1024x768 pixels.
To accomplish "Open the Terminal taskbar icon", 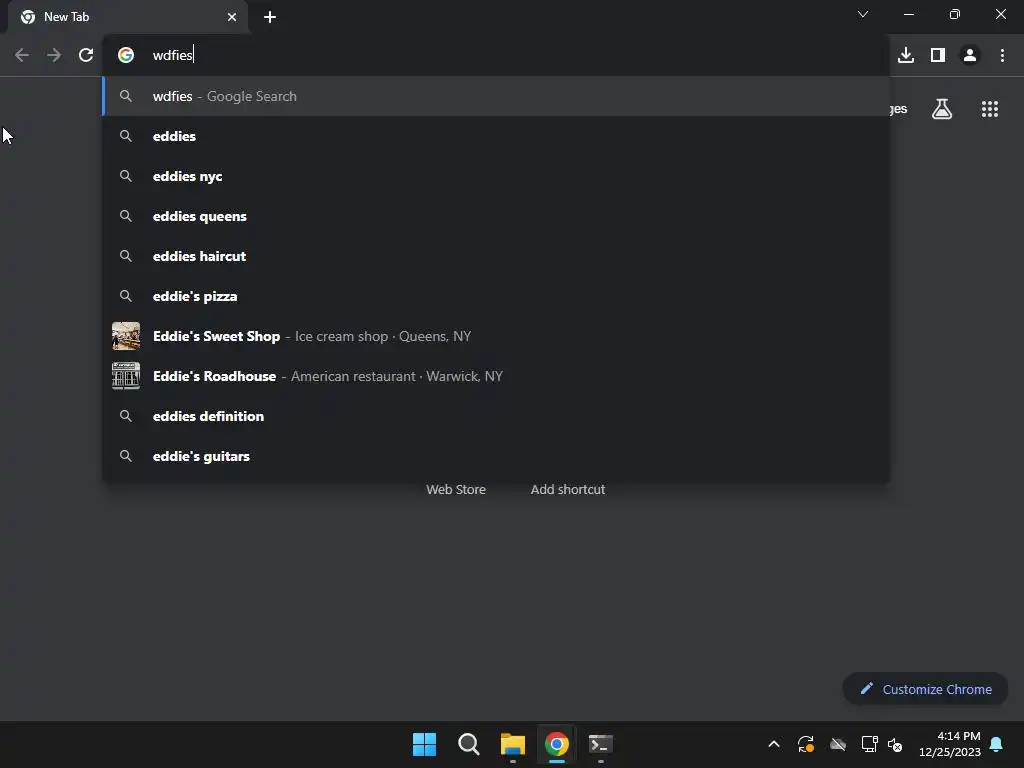I will [601, 744].
